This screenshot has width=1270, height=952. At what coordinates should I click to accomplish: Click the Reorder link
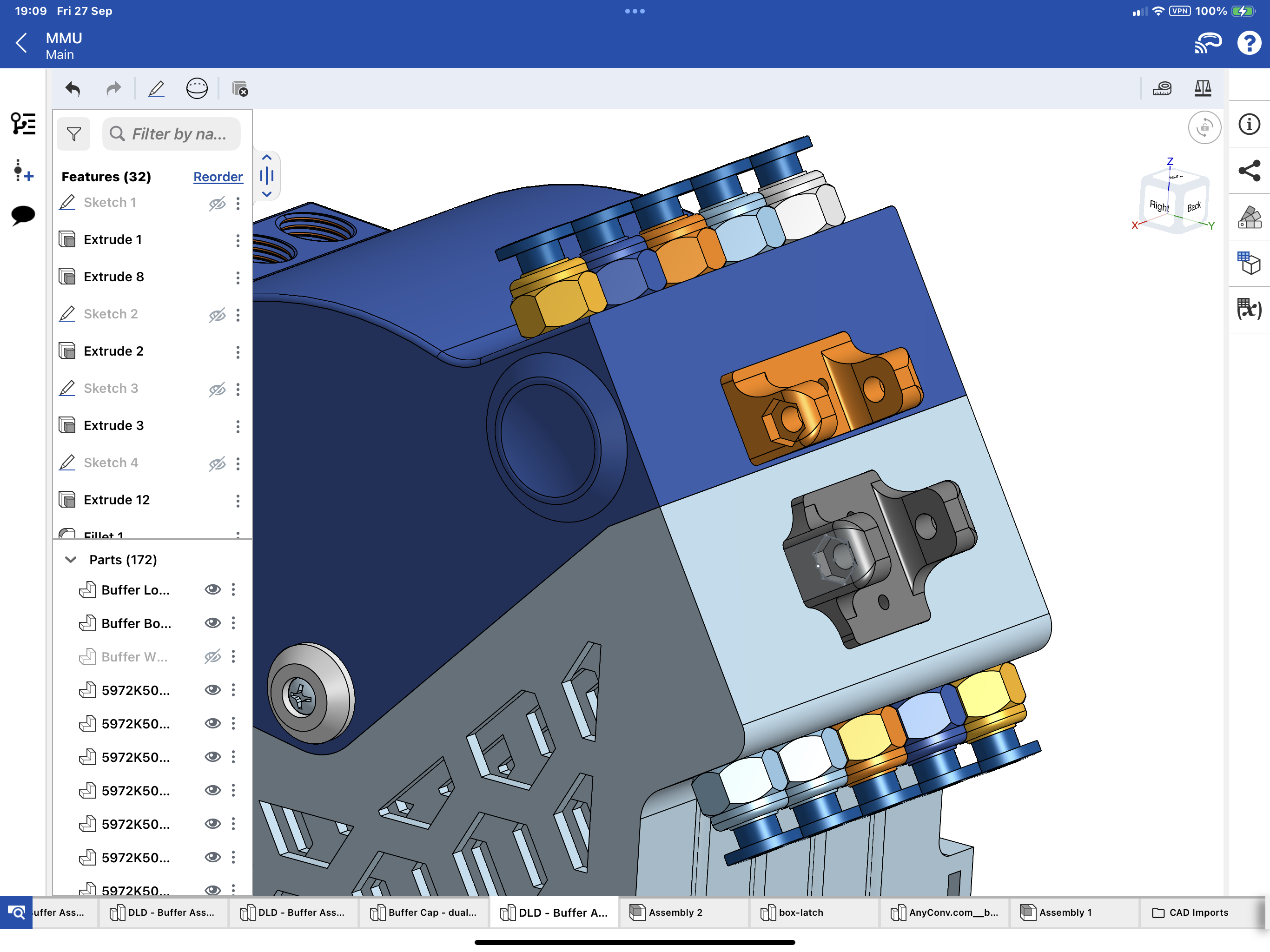pyautogui.click(x=218, y=177)
